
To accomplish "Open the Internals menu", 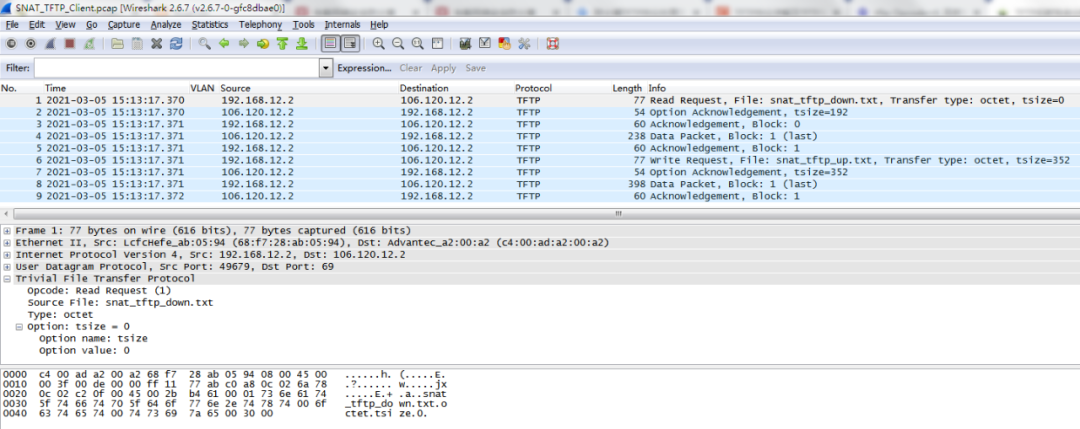I will click(342, 25).
